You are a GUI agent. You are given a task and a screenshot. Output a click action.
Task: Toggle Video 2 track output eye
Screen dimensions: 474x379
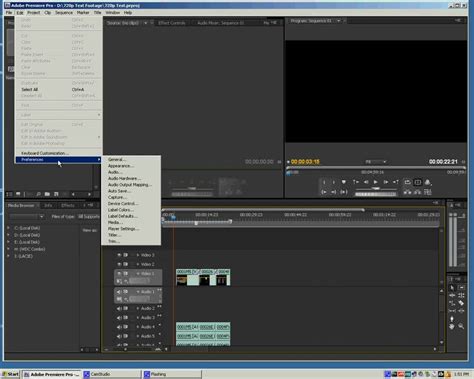tap(119, 264)
